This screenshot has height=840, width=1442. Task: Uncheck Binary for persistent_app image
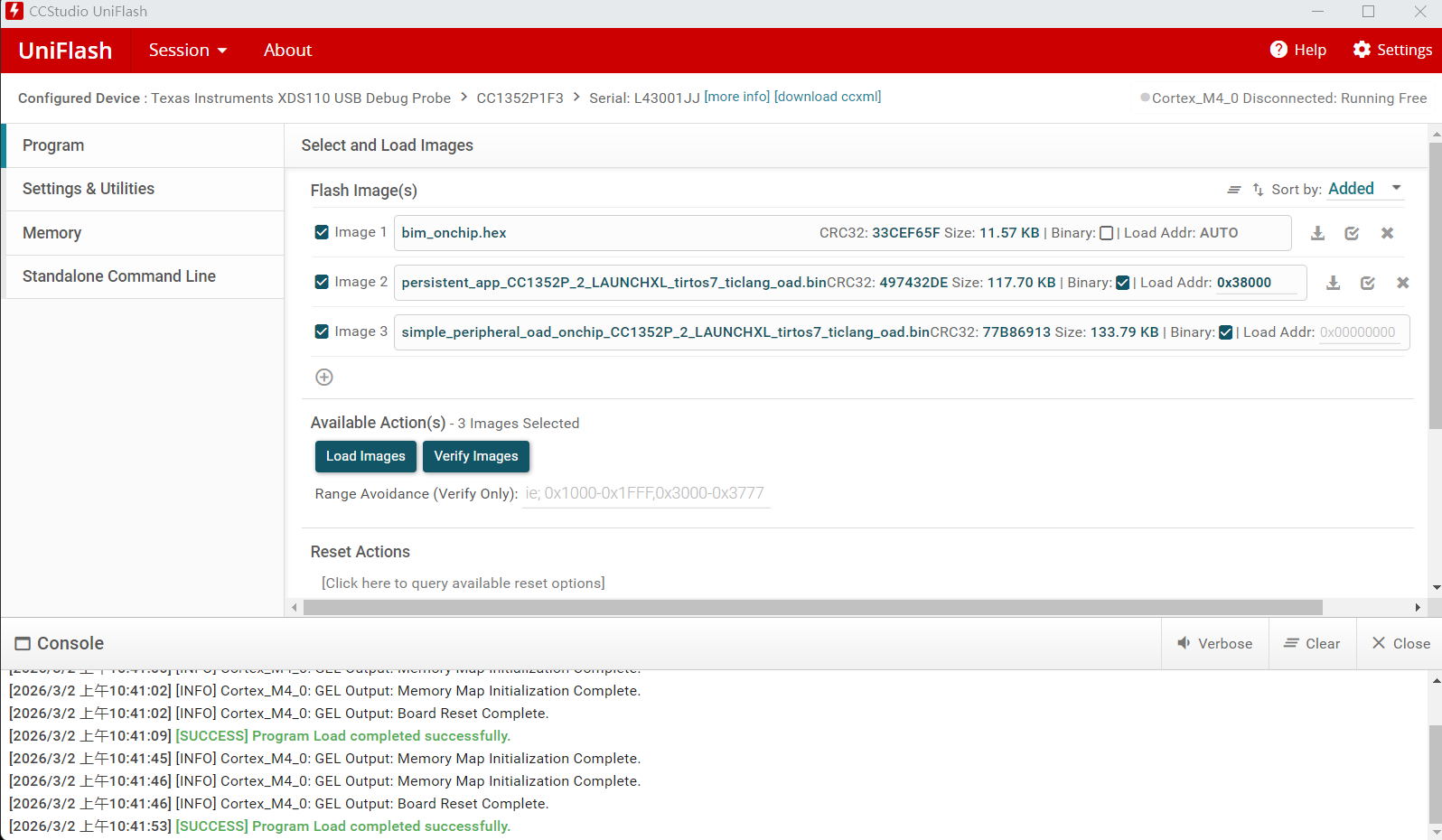tap(1122, 283)
